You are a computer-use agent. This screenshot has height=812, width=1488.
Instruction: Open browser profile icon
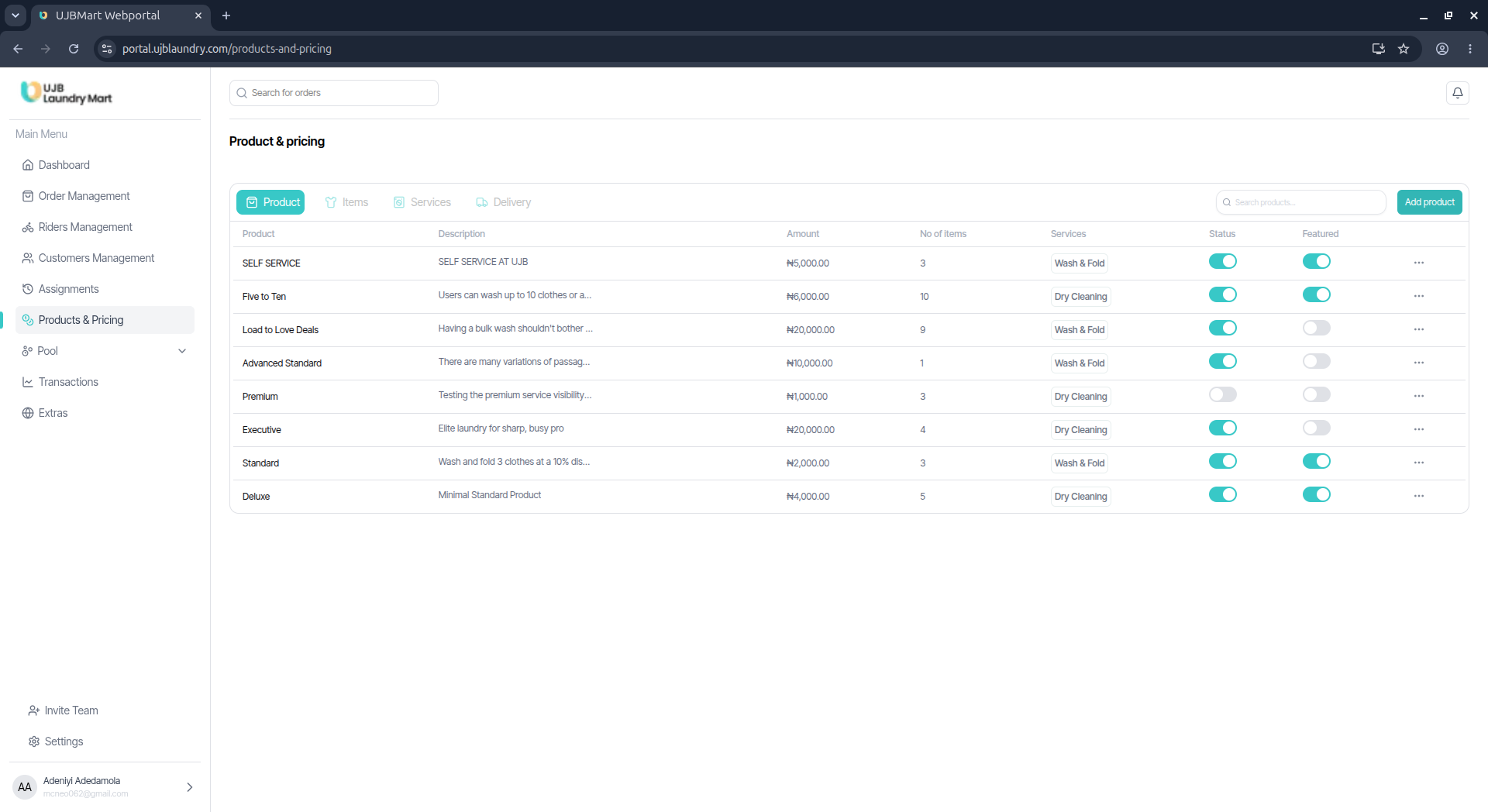pyautogui.click(x=1442, y=49)
